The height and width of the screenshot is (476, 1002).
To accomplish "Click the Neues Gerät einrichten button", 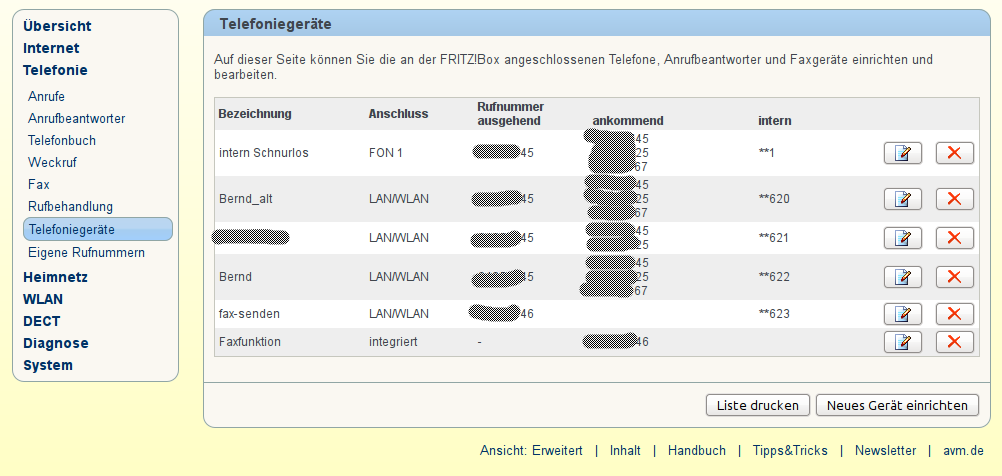I will click(x=897, y=405).
